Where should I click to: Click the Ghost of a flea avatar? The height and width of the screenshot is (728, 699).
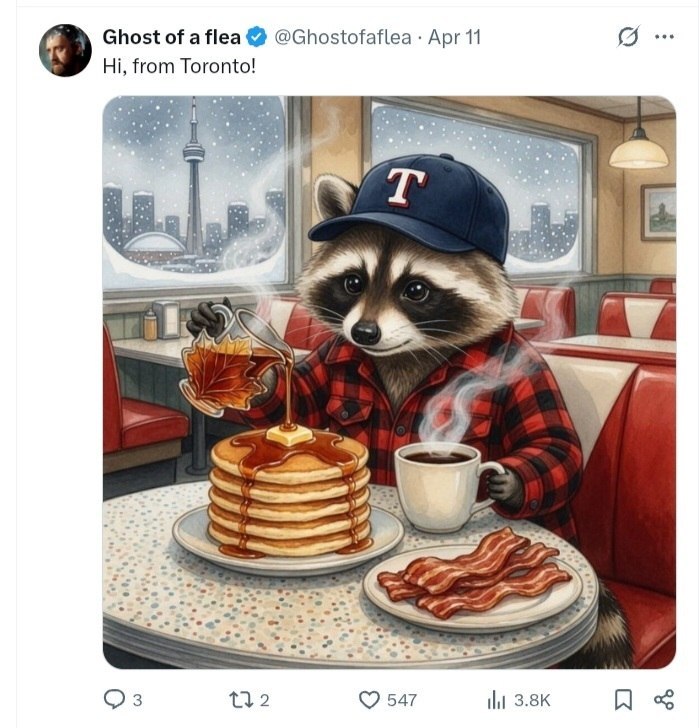point(65,50)
